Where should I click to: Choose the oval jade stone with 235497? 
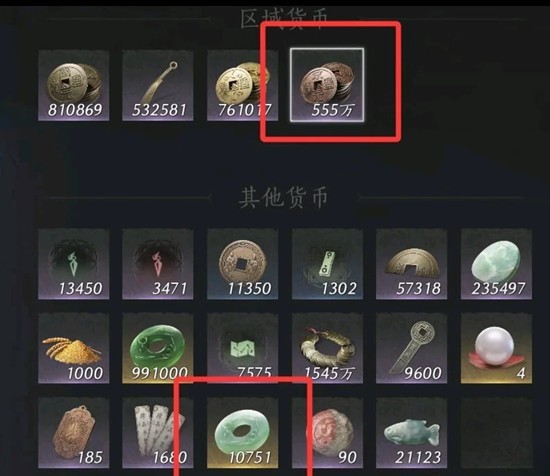point(496,264)
